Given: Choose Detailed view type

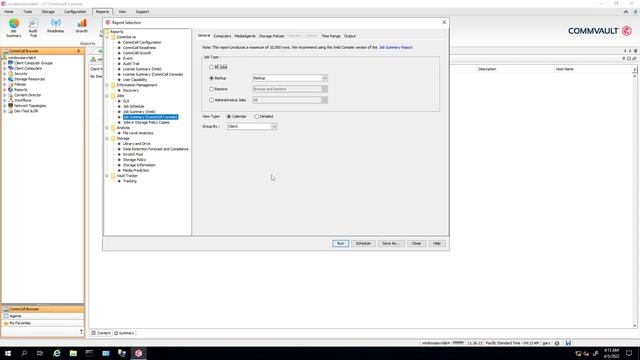Looking at the screenshot, I should click(x=257, y=117).
